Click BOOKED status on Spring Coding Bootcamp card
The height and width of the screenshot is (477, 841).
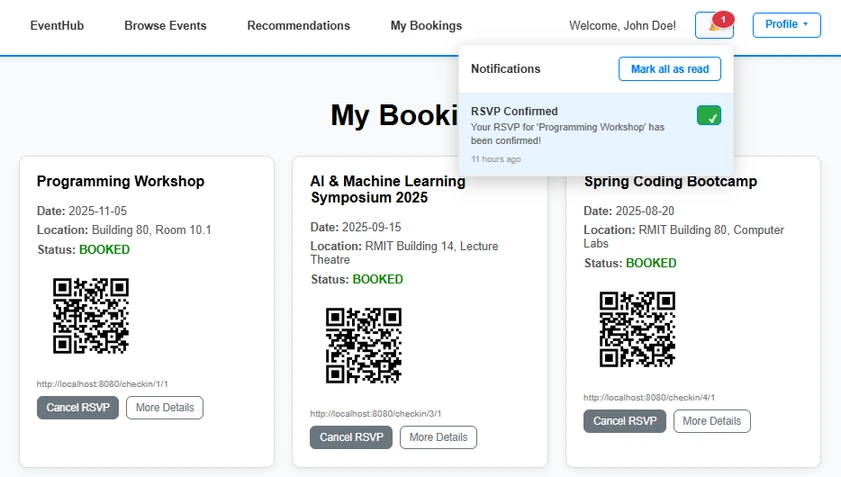click(x=651, y=263)
